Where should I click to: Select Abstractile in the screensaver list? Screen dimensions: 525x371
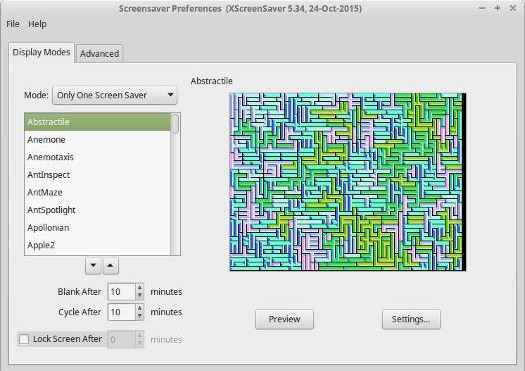tap(97, 122)
